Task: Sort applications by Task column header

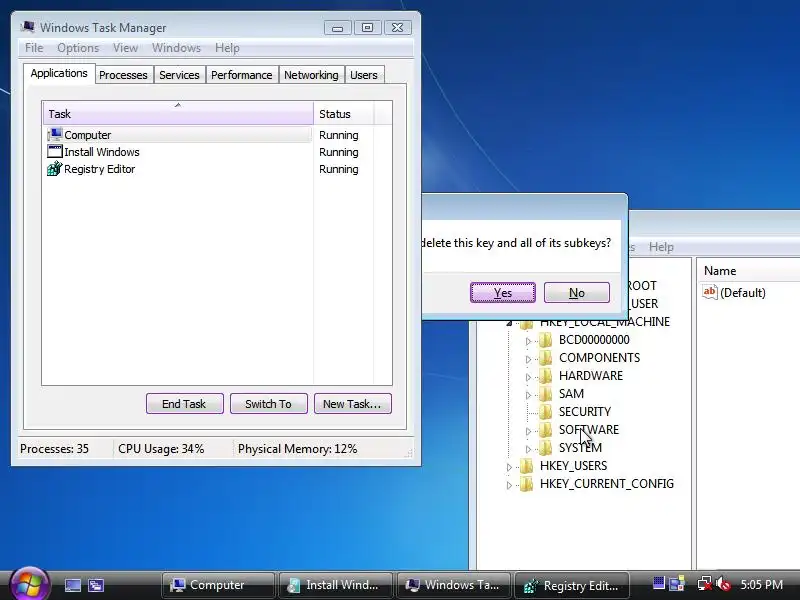Action: click(x=178, y=114)
